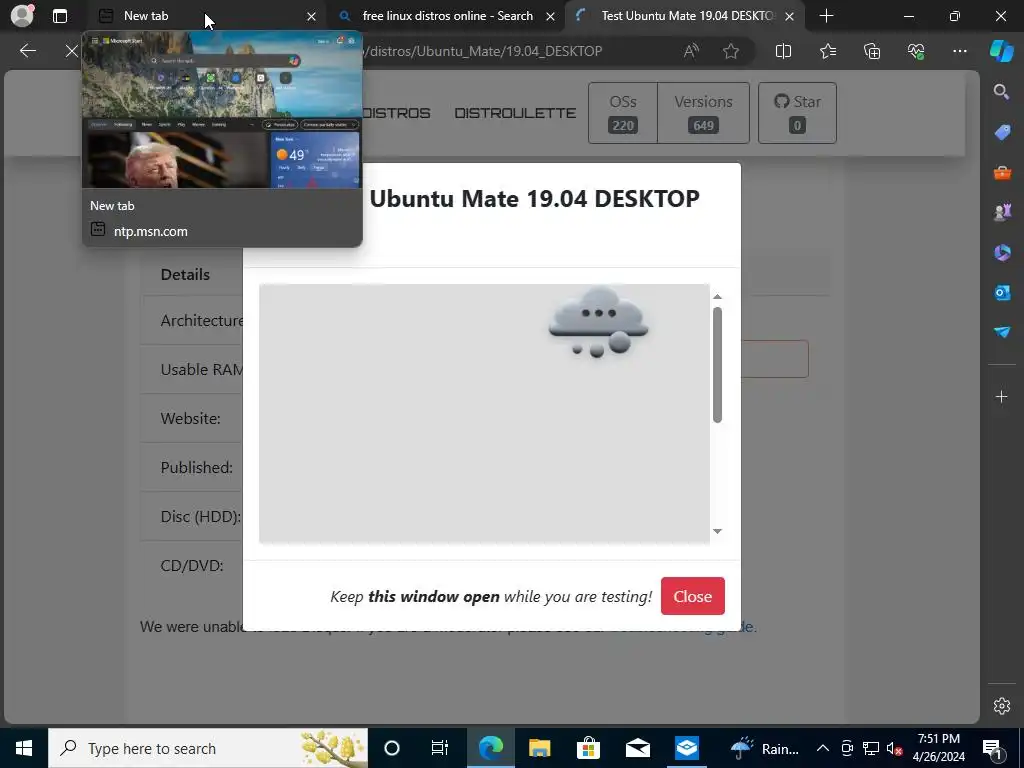Click the Details table header
The width and height of the screenshot is (1024, 768).
[x=185, y=274]
